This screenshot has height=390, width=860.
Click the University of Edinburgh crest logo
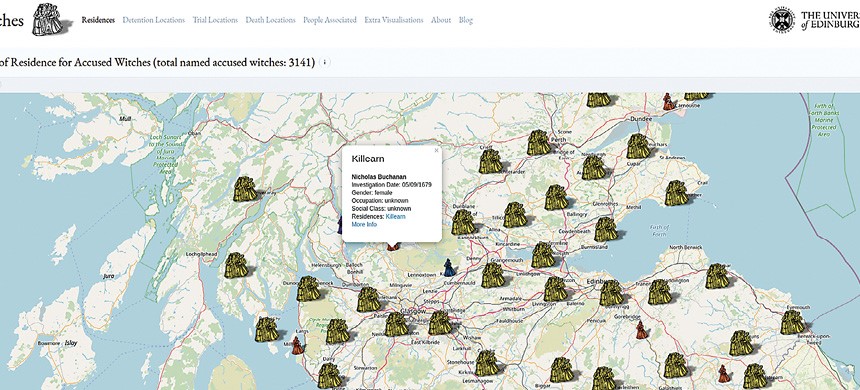(x=782, y=20)
